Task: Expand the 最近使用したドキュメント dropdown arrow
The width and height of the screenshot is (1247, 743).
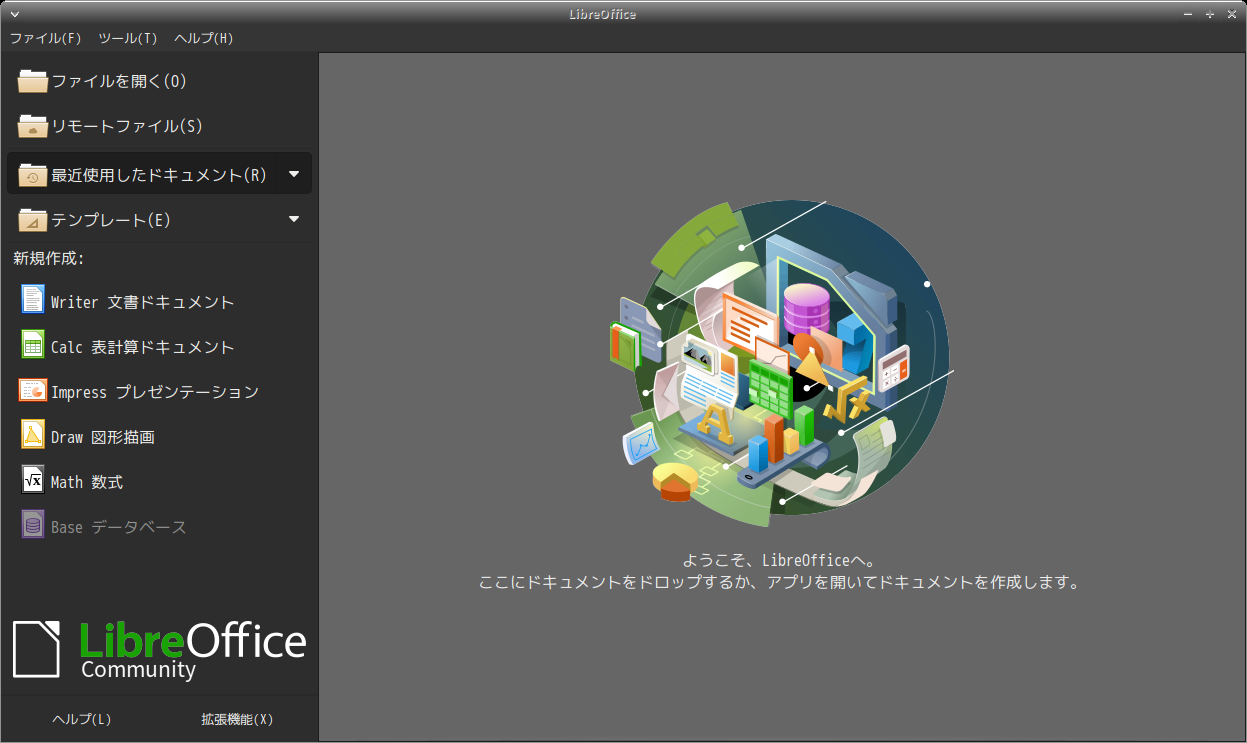Action: pyautogui.click(x=294, y=174)
